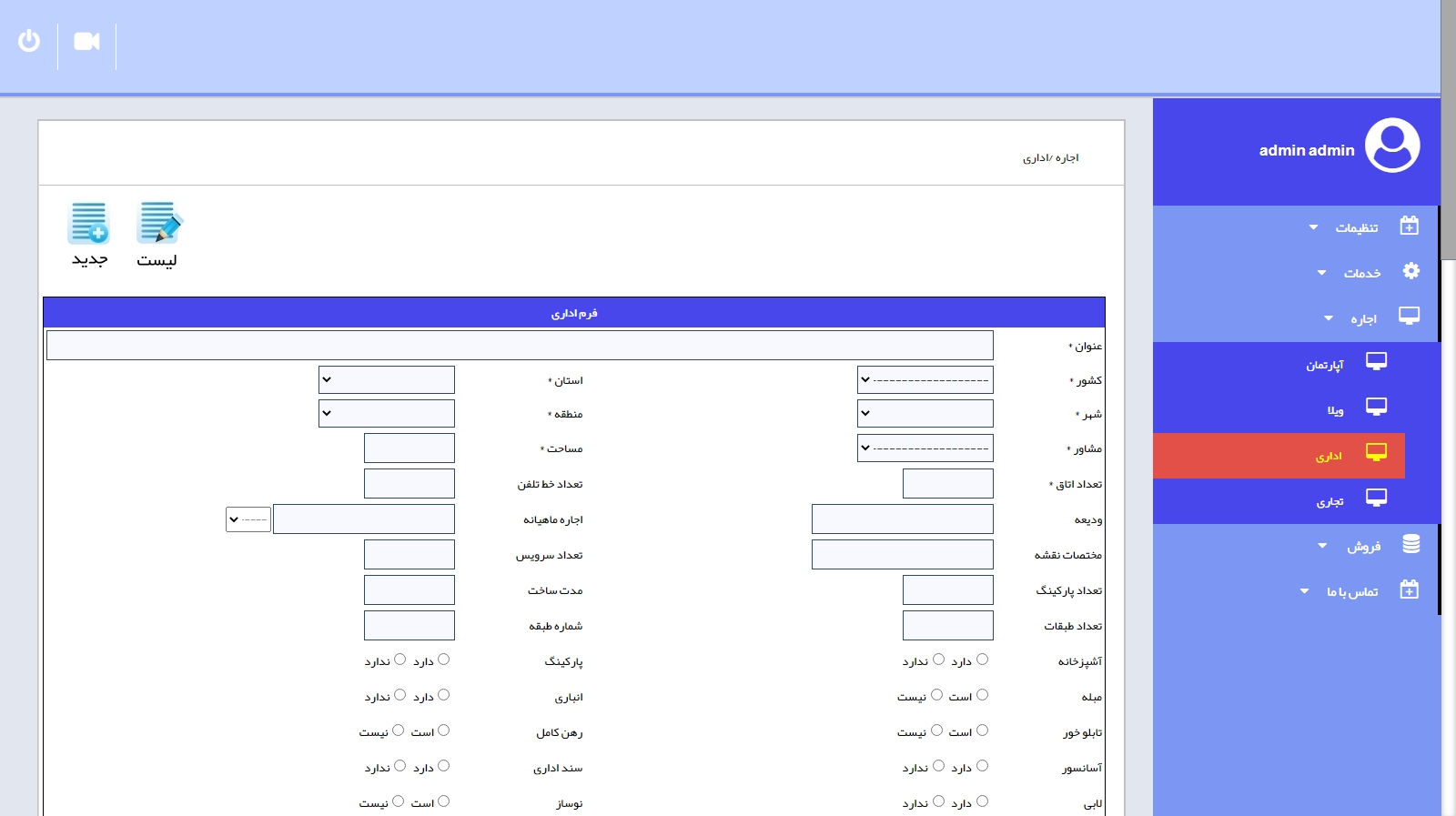This screenshot has width=1456, height=816.
Task: Select ندارد for پارکینگ
Action: (399, 660)
